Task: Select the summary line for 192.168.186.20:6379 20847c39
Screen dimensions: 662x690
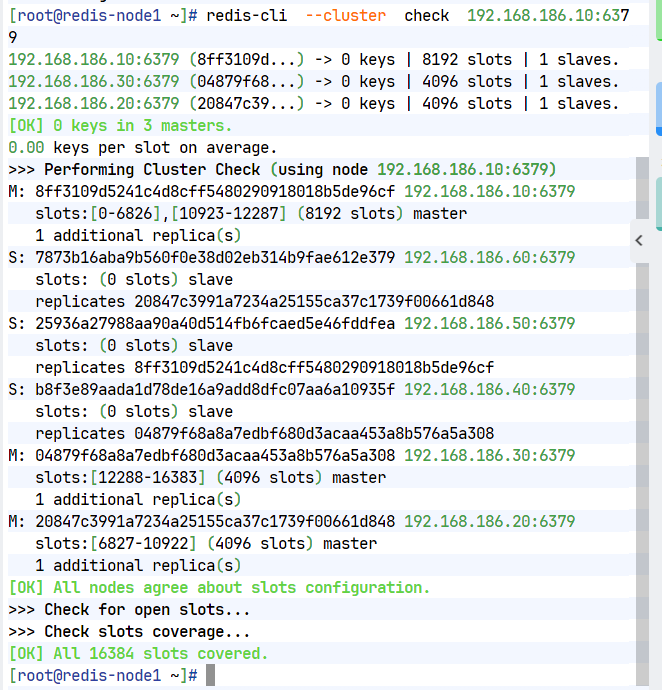Action: coord(314,104)
